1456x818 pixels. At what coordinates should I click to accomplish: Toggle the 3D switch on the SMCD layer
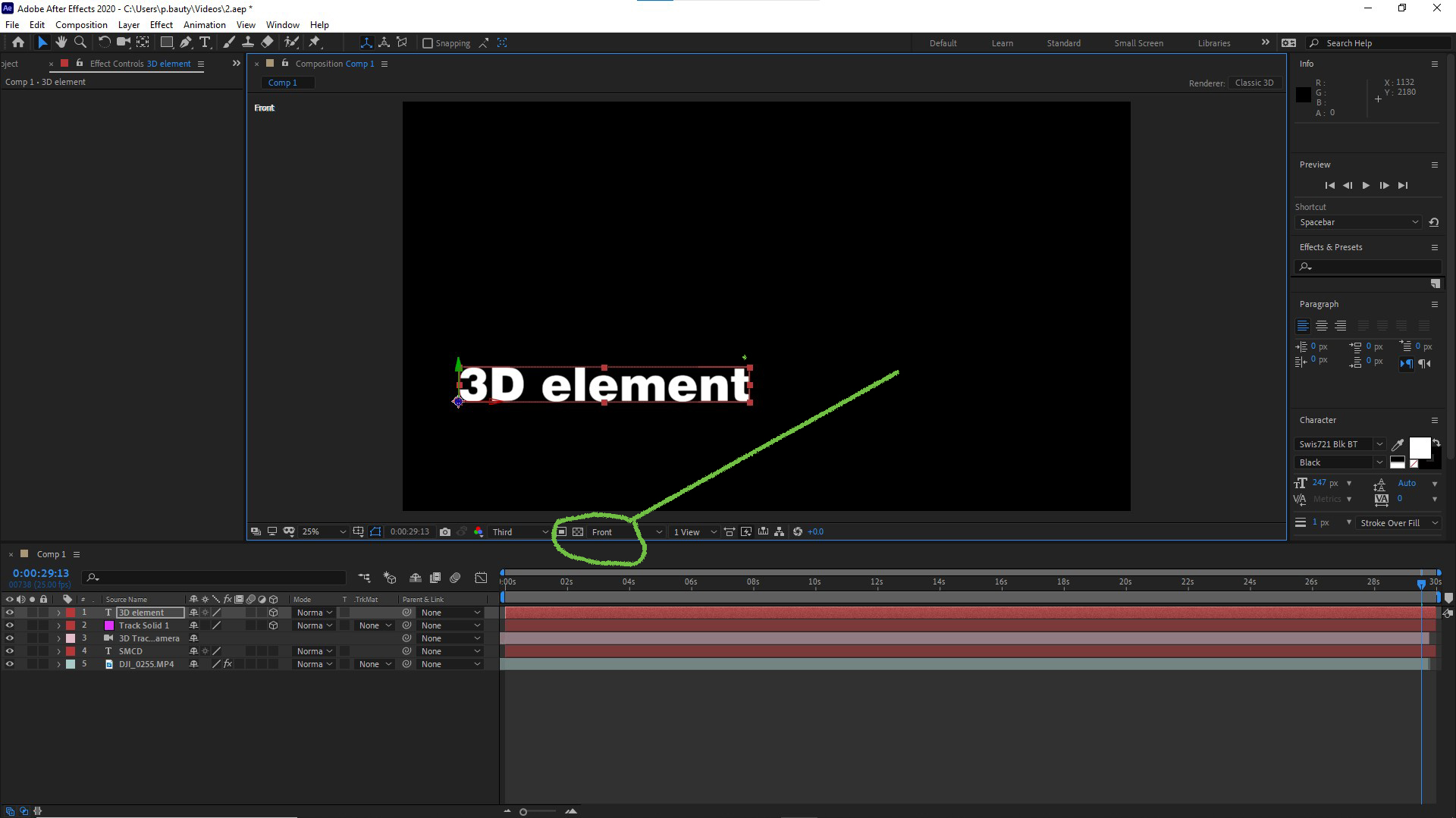pyautogui.click(x=274, y=650)
